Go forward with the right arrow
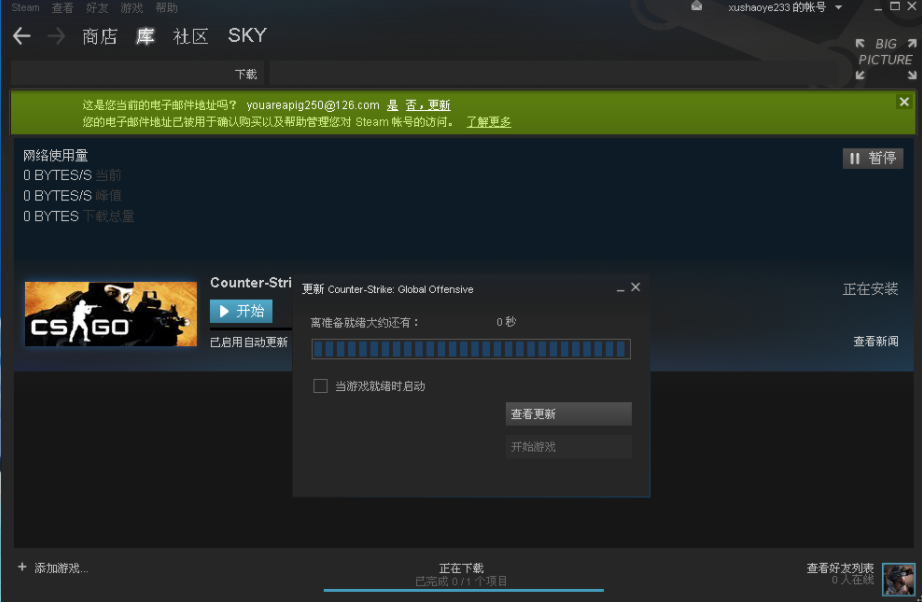 56,36
